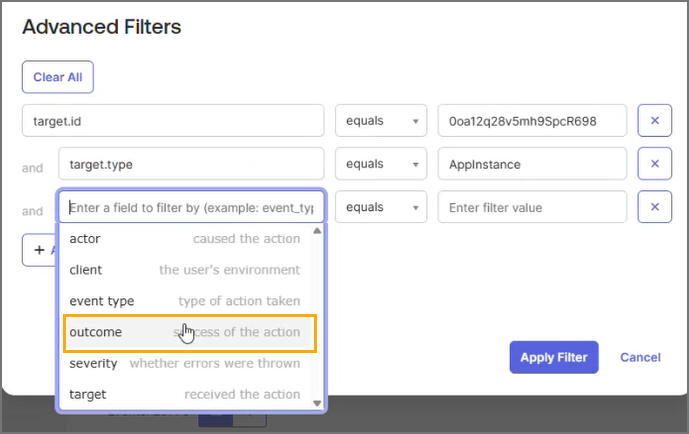Cancel the Advanced Filters dialog
Viewport: 689px width, 434px height.
pyautogui.click(x=640, y=357)
